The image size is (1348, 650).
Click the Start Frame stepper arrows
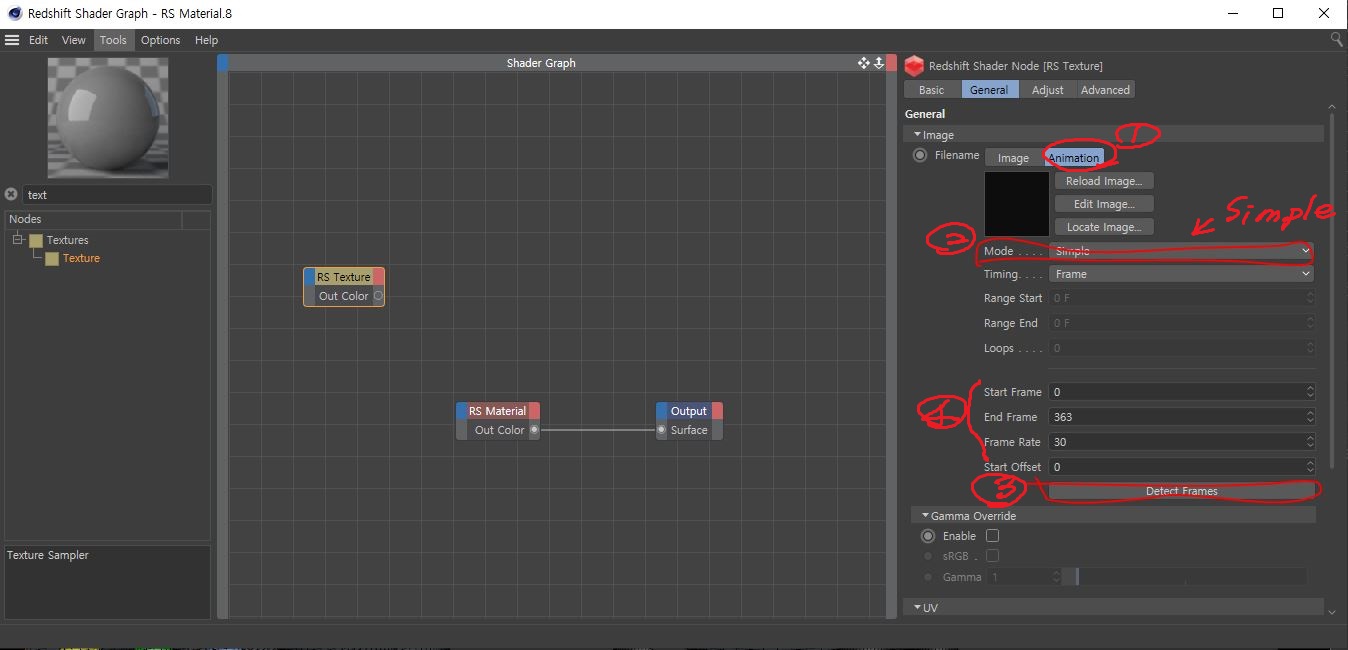[1310, 392]
